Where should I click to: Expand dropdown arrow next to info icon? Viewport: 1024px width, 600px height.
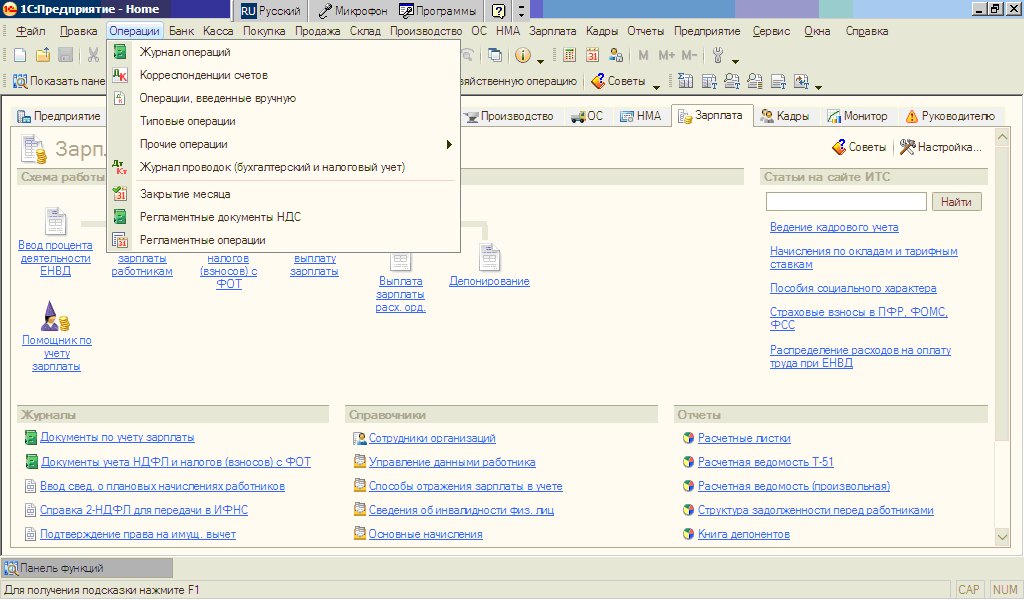click(540, 61)
